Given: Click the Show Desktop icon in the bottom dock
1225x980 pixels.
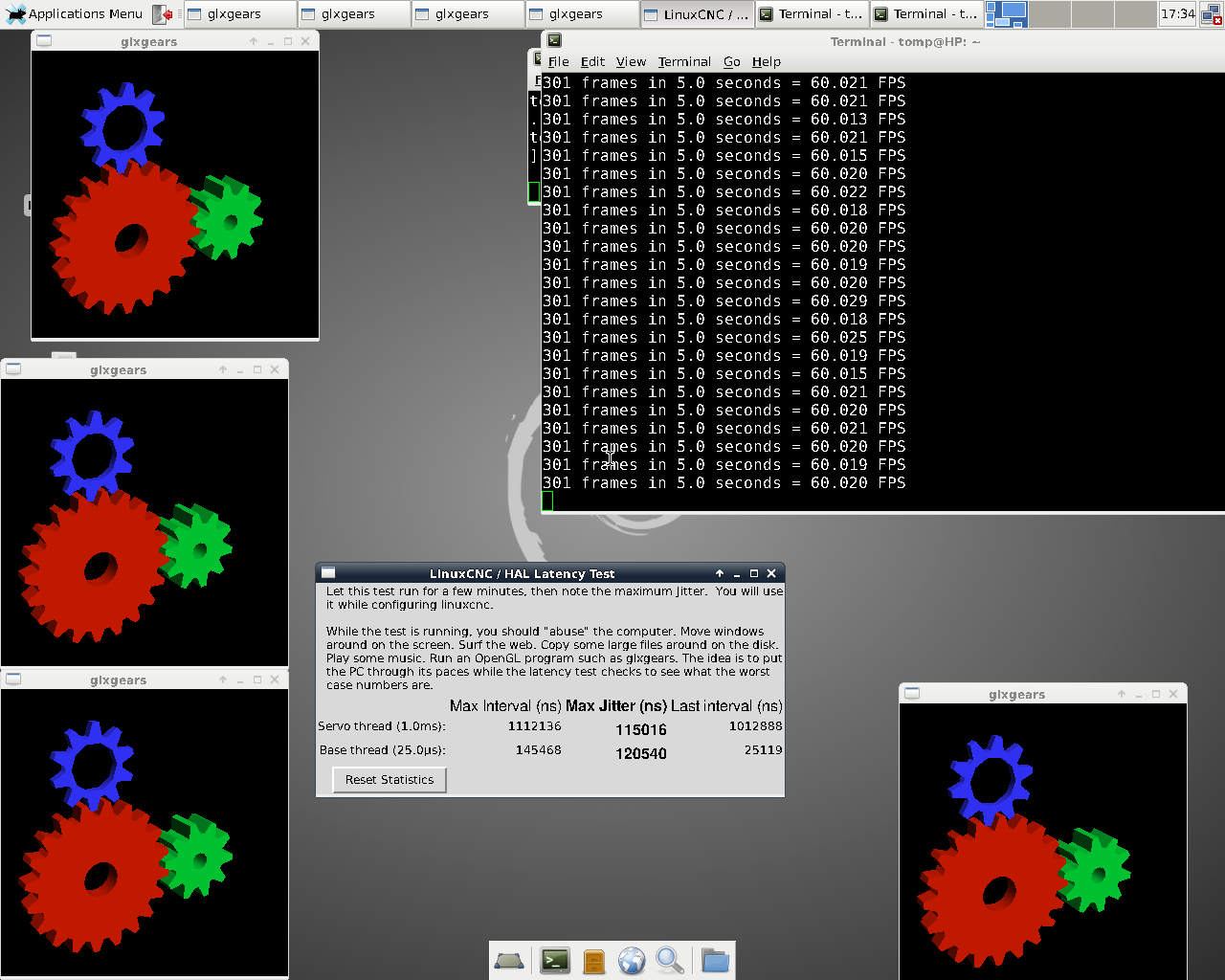Looking at the screenshot, I should pos(509,960).
